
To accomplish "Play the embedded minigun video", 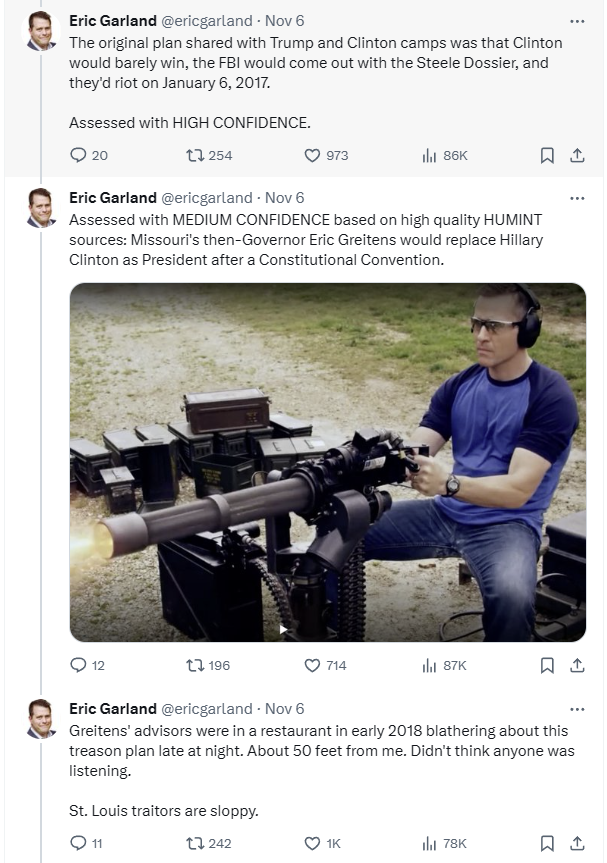I will 327,462.
